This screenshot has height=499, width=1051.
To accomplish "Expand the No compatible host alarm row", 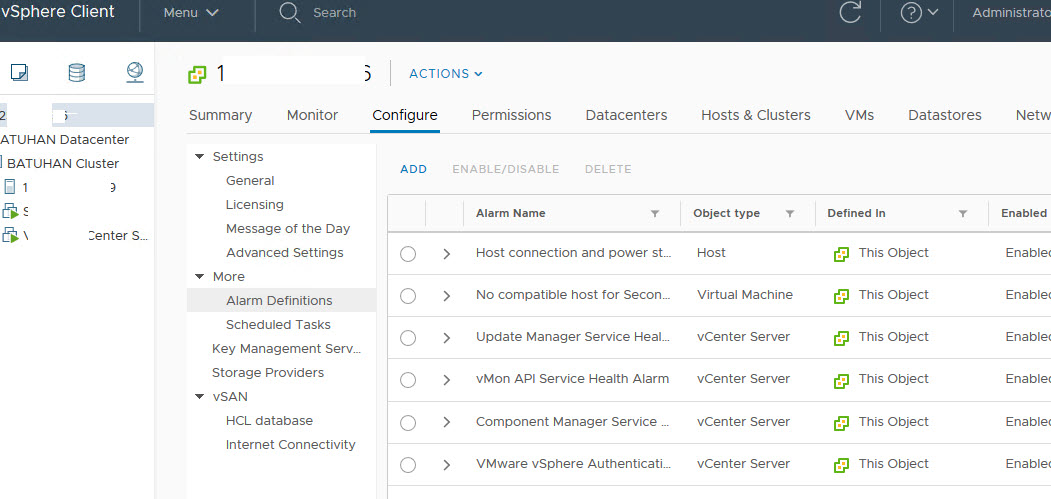I will (x=446, y=296).
